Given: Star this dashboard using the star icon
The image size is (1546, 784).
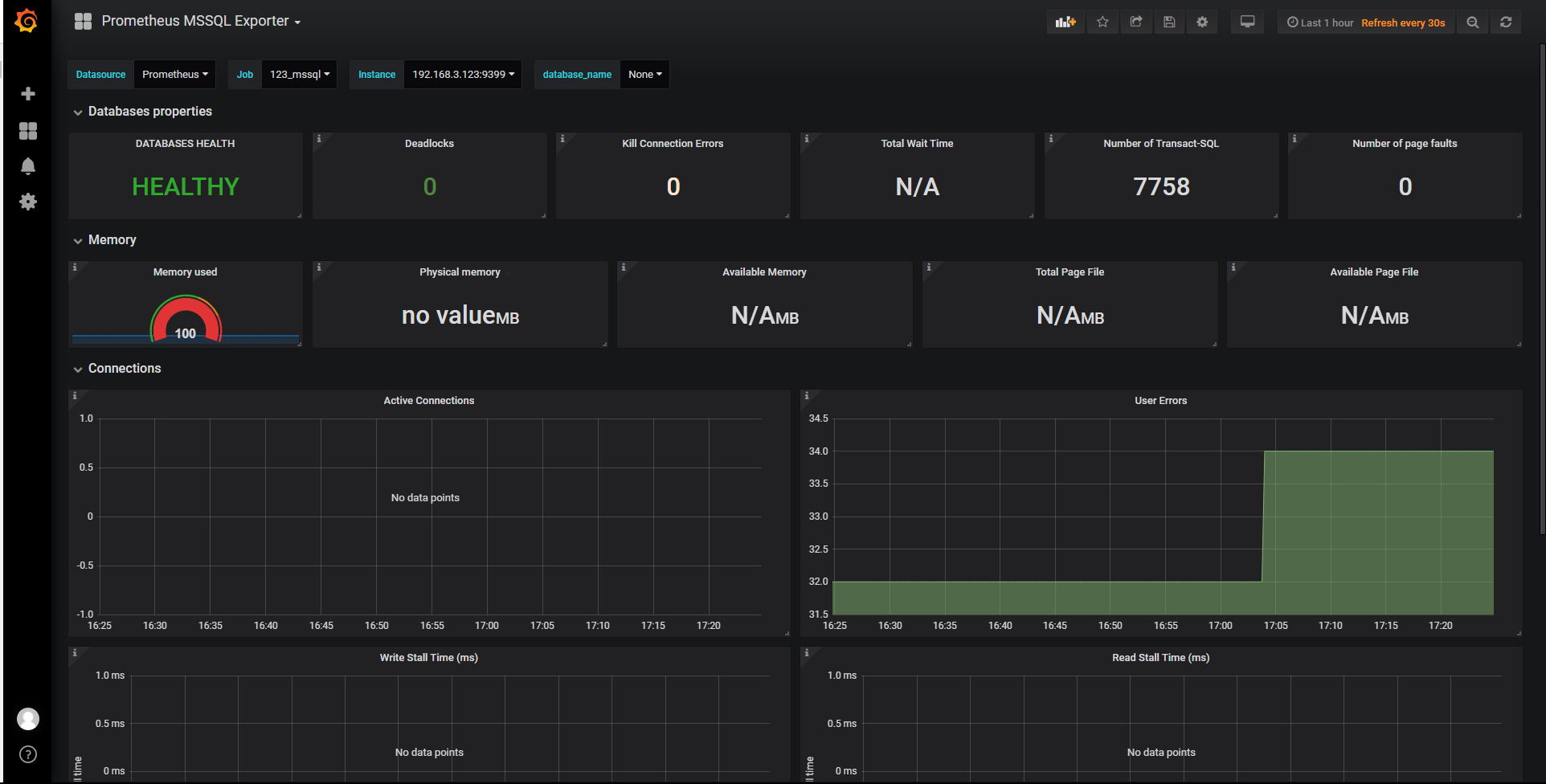Looking at the screenshot, I should coord(1102,22).
